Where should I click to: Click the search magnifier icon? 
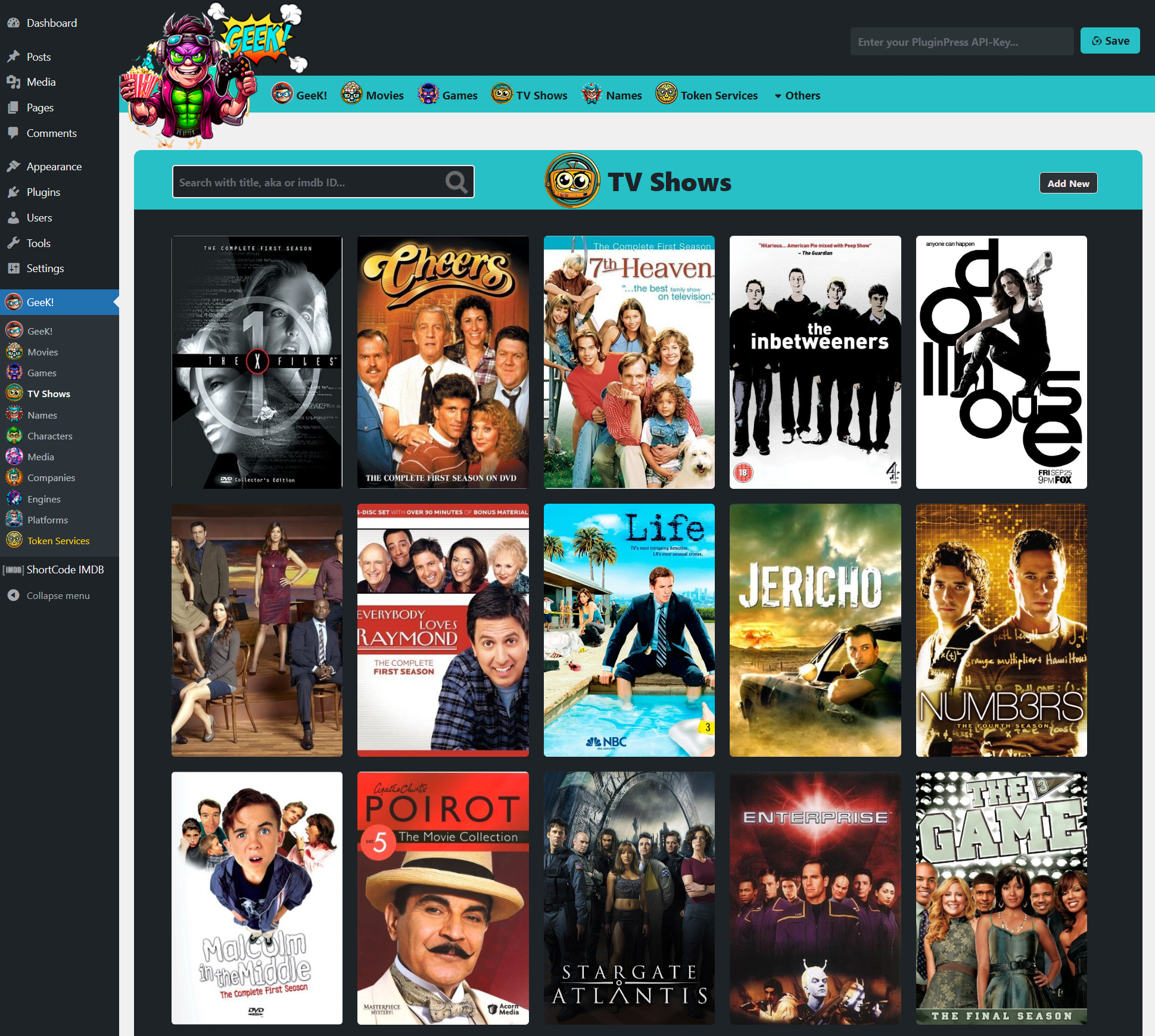[x=456, y=182]
